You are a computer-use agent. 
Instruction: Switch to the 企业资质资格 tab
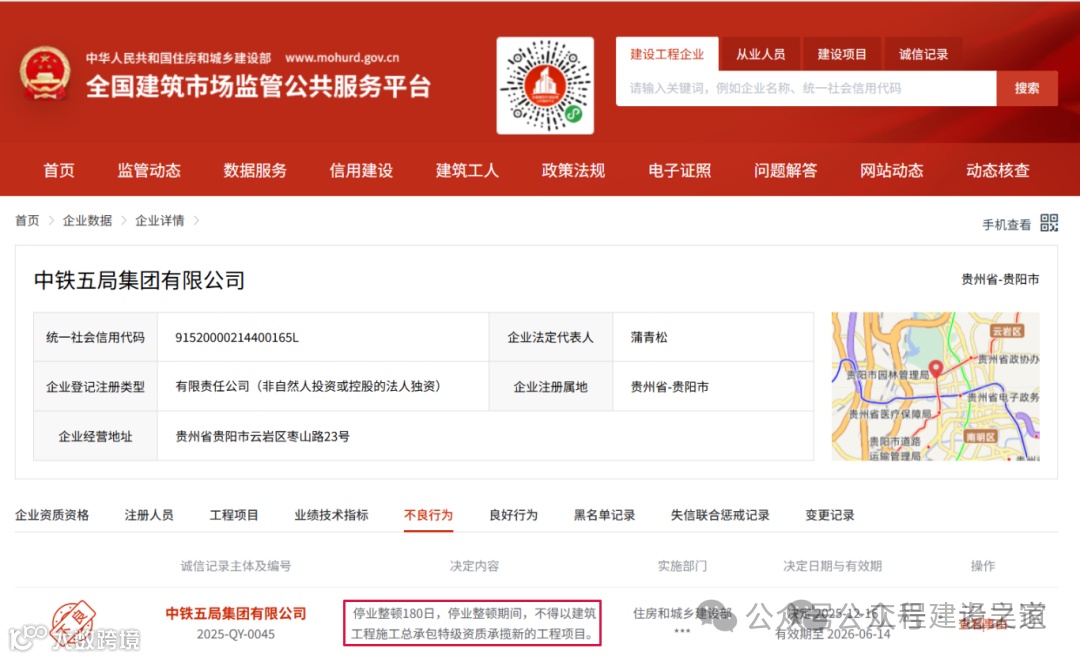tap(52, 515)
